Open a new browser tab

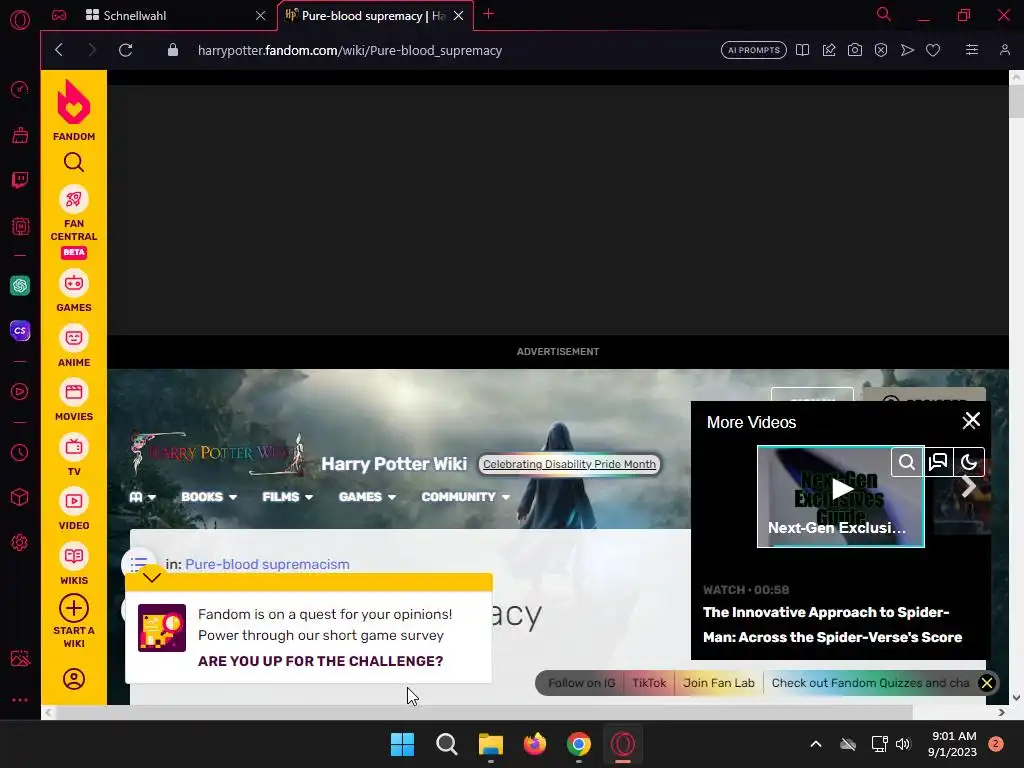(x=488, y=14)
